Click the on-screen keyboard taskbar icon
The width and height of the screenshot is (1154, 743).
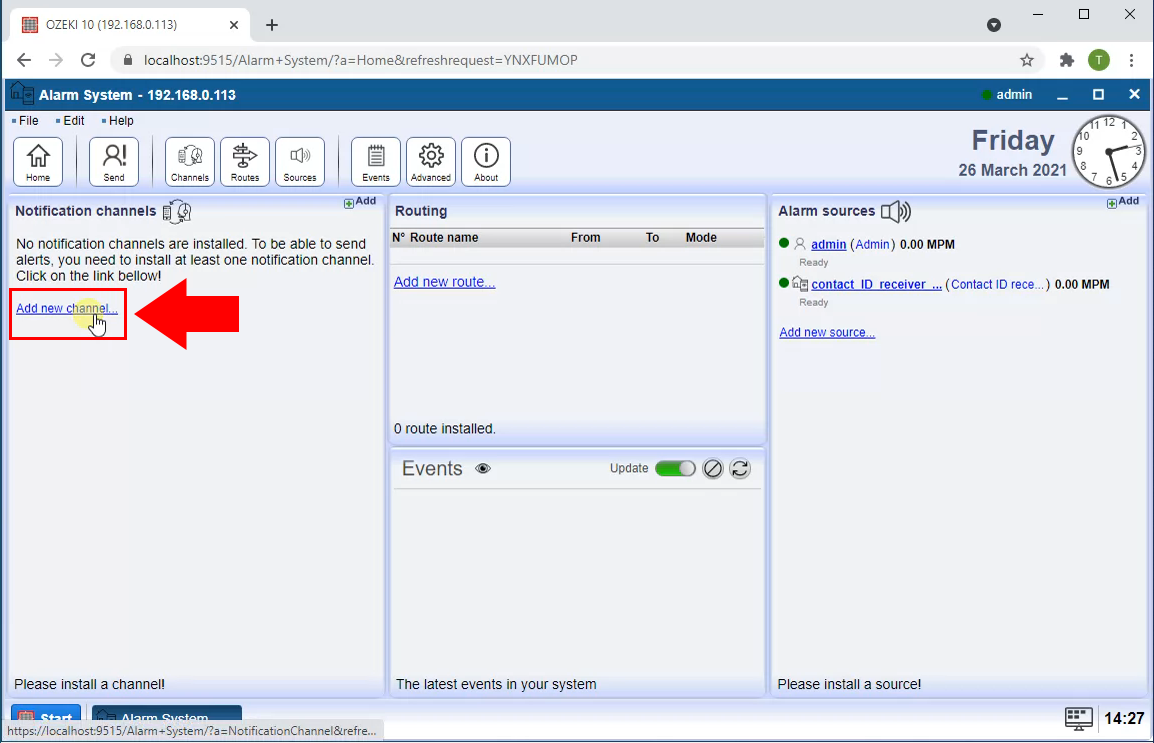click(1078, 719)
